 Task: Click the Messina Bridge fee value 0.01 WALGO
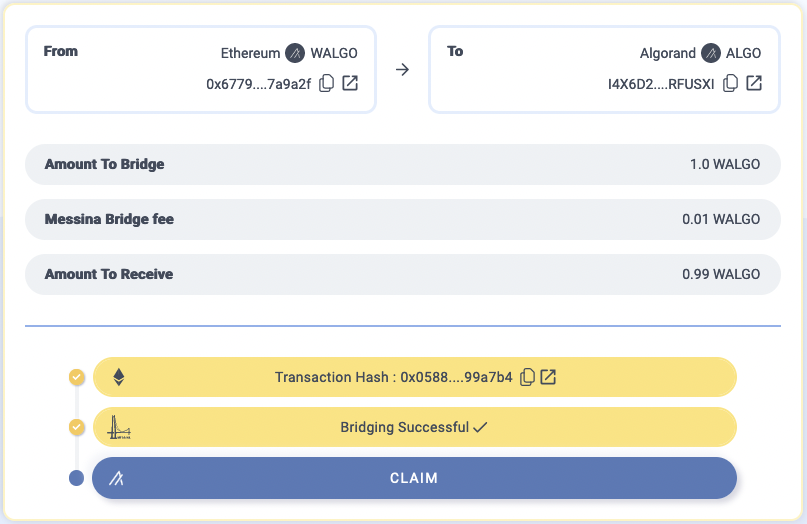721,219
